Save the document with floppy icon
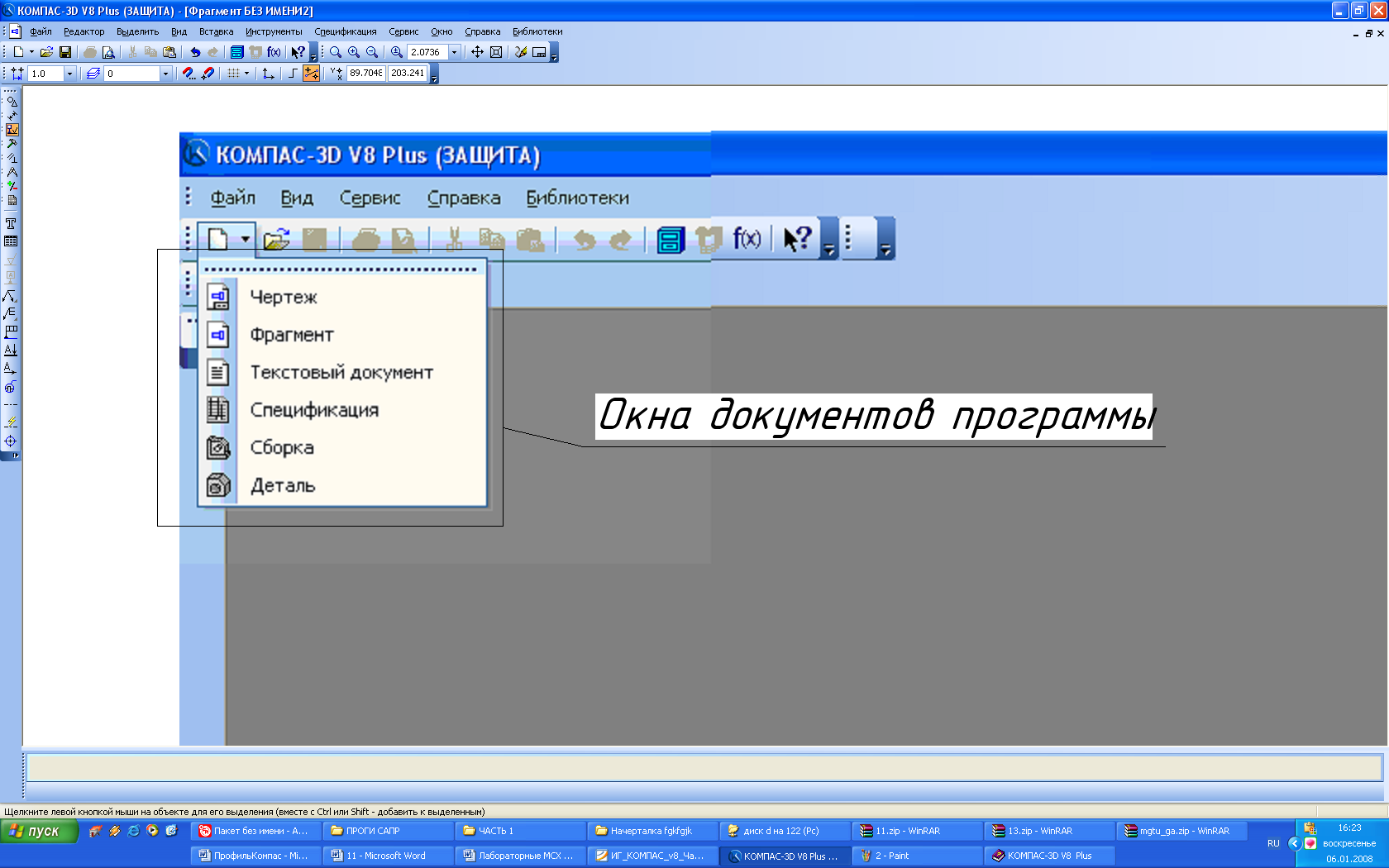Screen dimensions: 1389x868 click(x=65, y=52)
